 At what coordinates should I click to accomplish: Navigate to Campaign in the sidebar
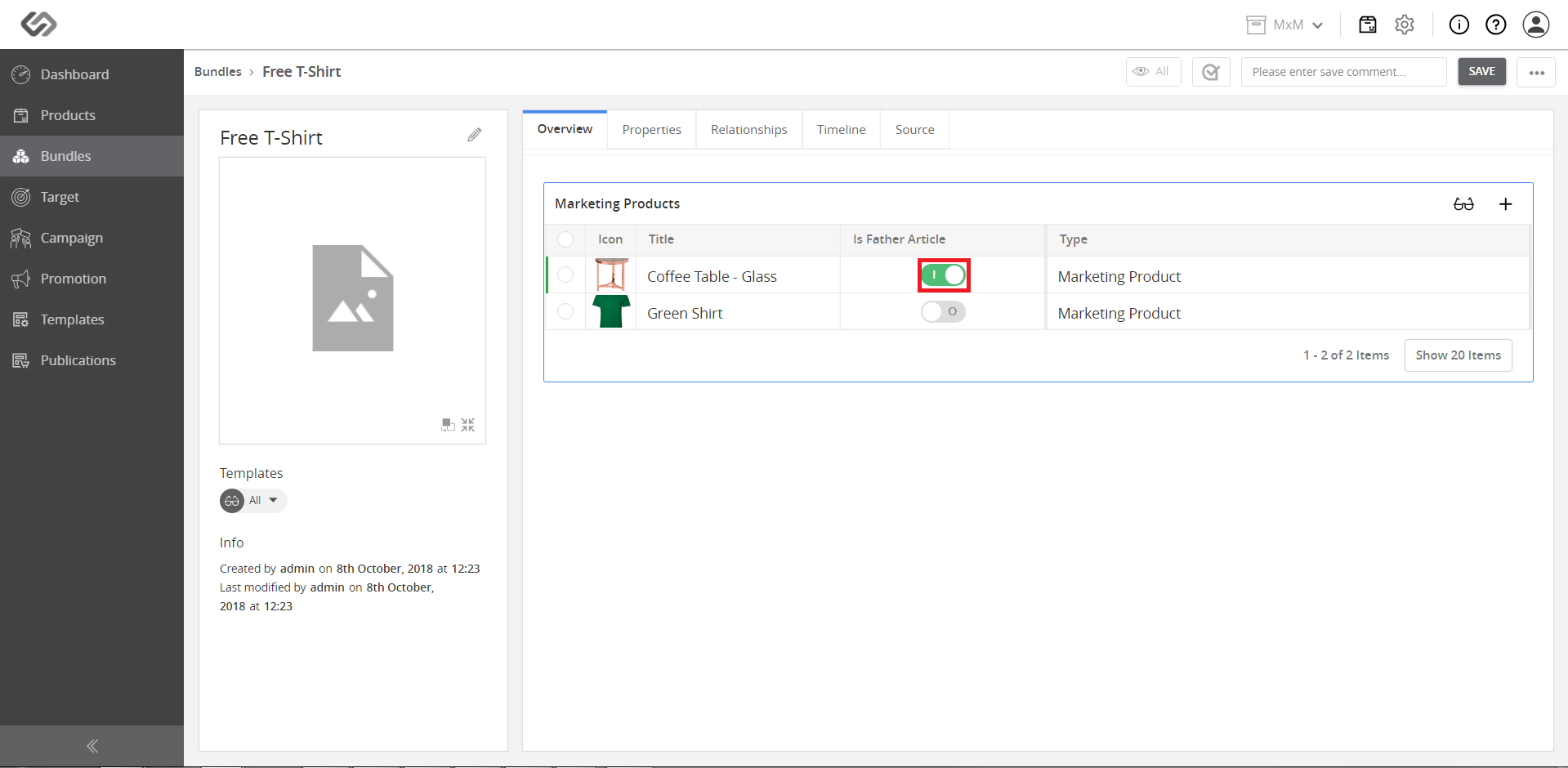click(92, 238)
